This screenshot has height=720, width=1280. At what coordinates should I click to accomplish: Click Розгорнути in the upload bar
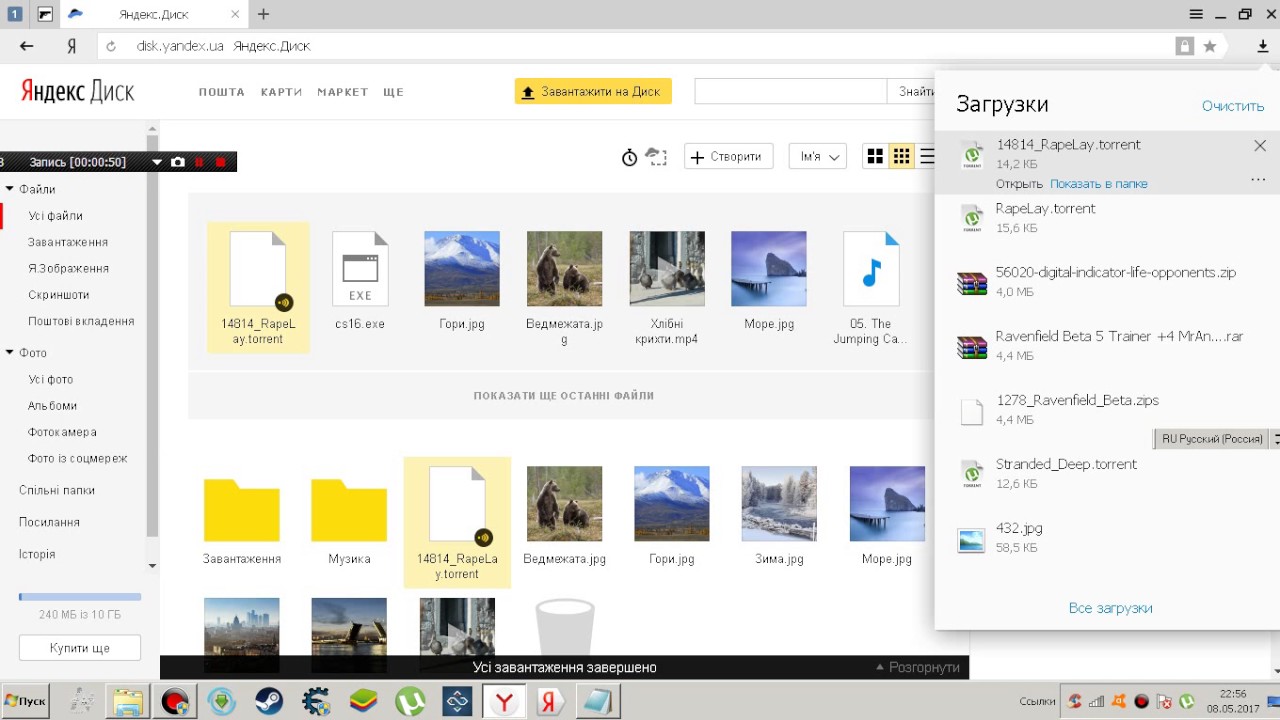pyautogui.click(x=918, y=667)
